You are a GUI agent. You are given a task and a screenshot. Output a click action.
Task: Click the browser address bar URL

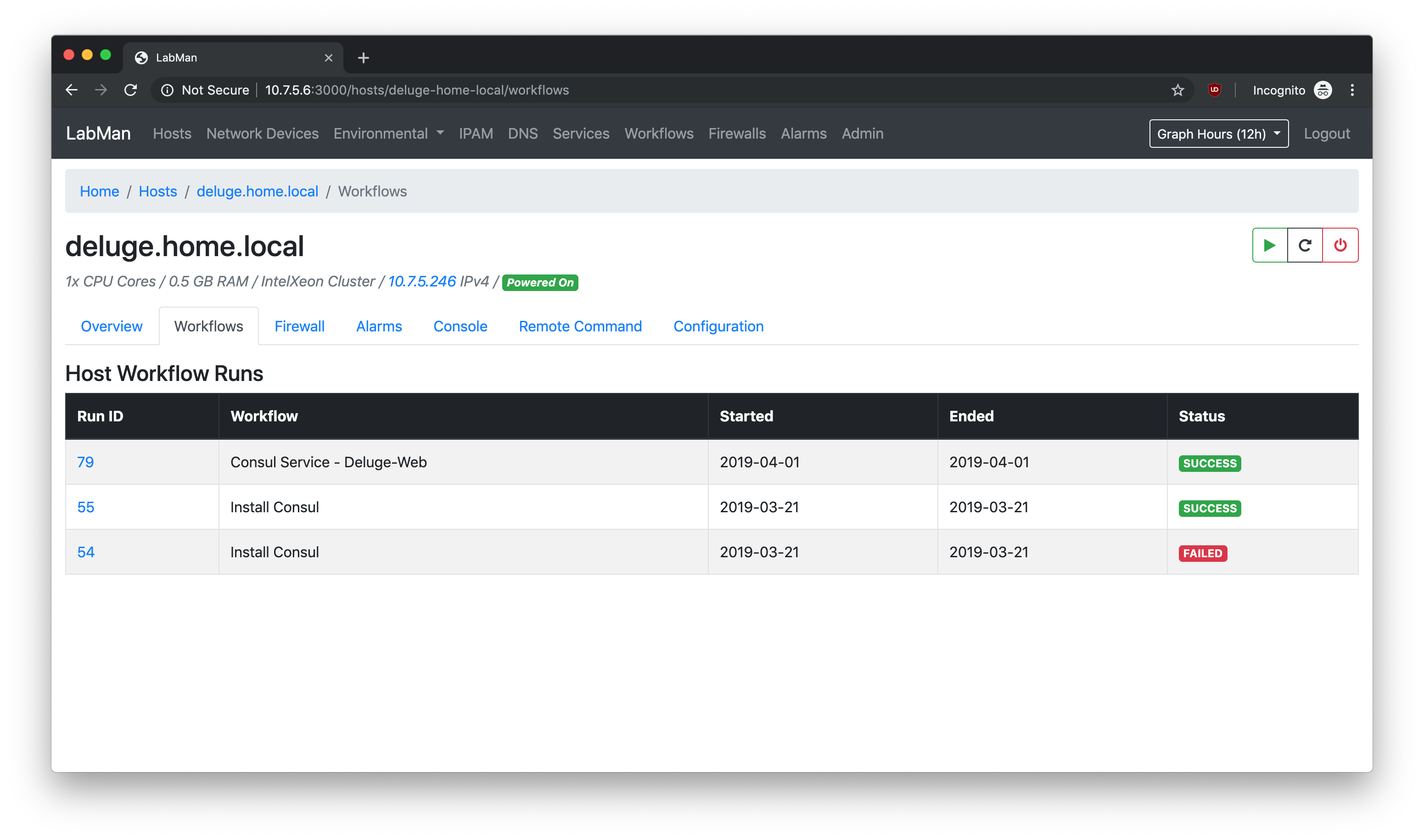(x=416, y=90)
